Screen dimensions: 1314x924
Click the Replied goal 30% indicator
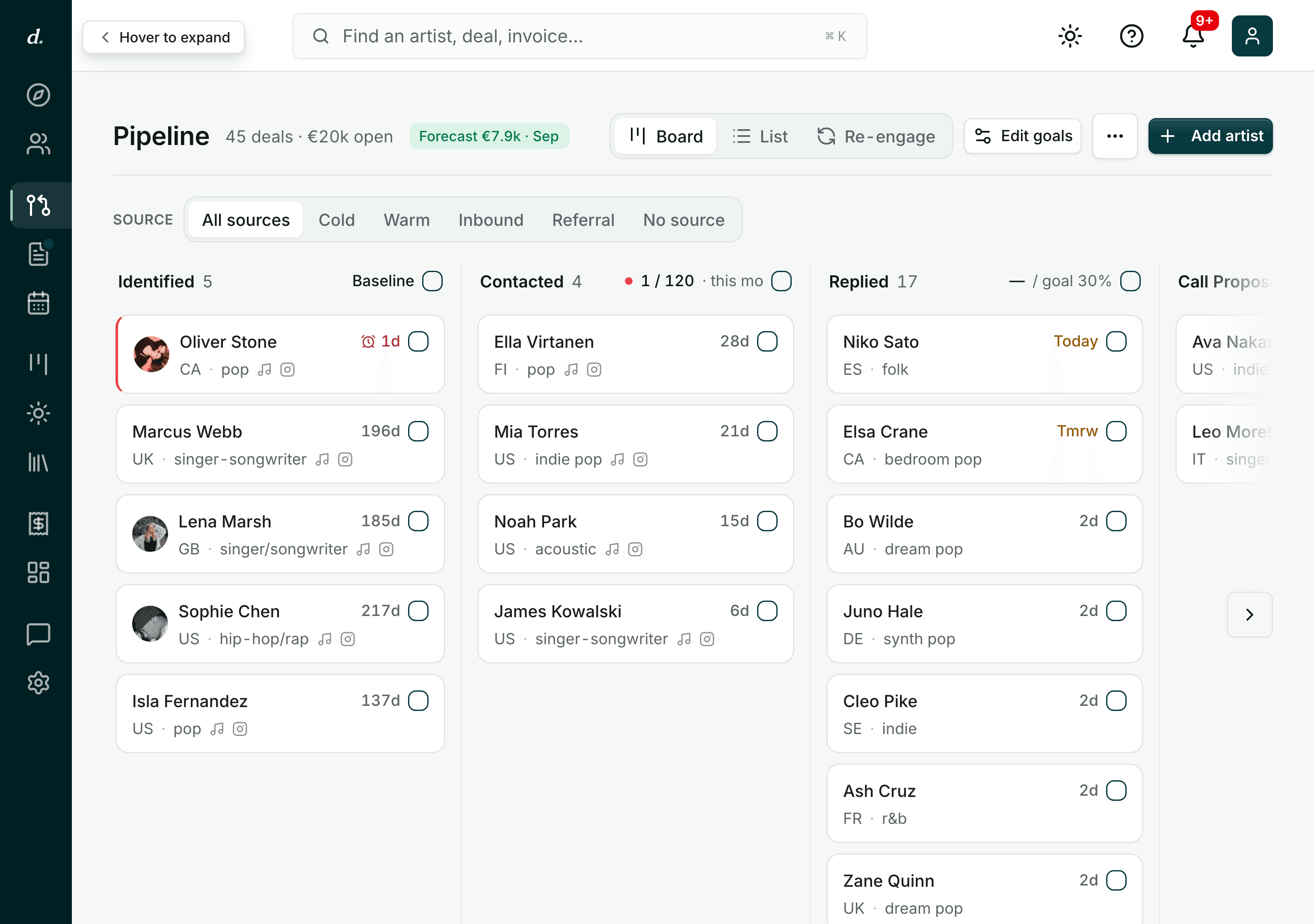1060,281
